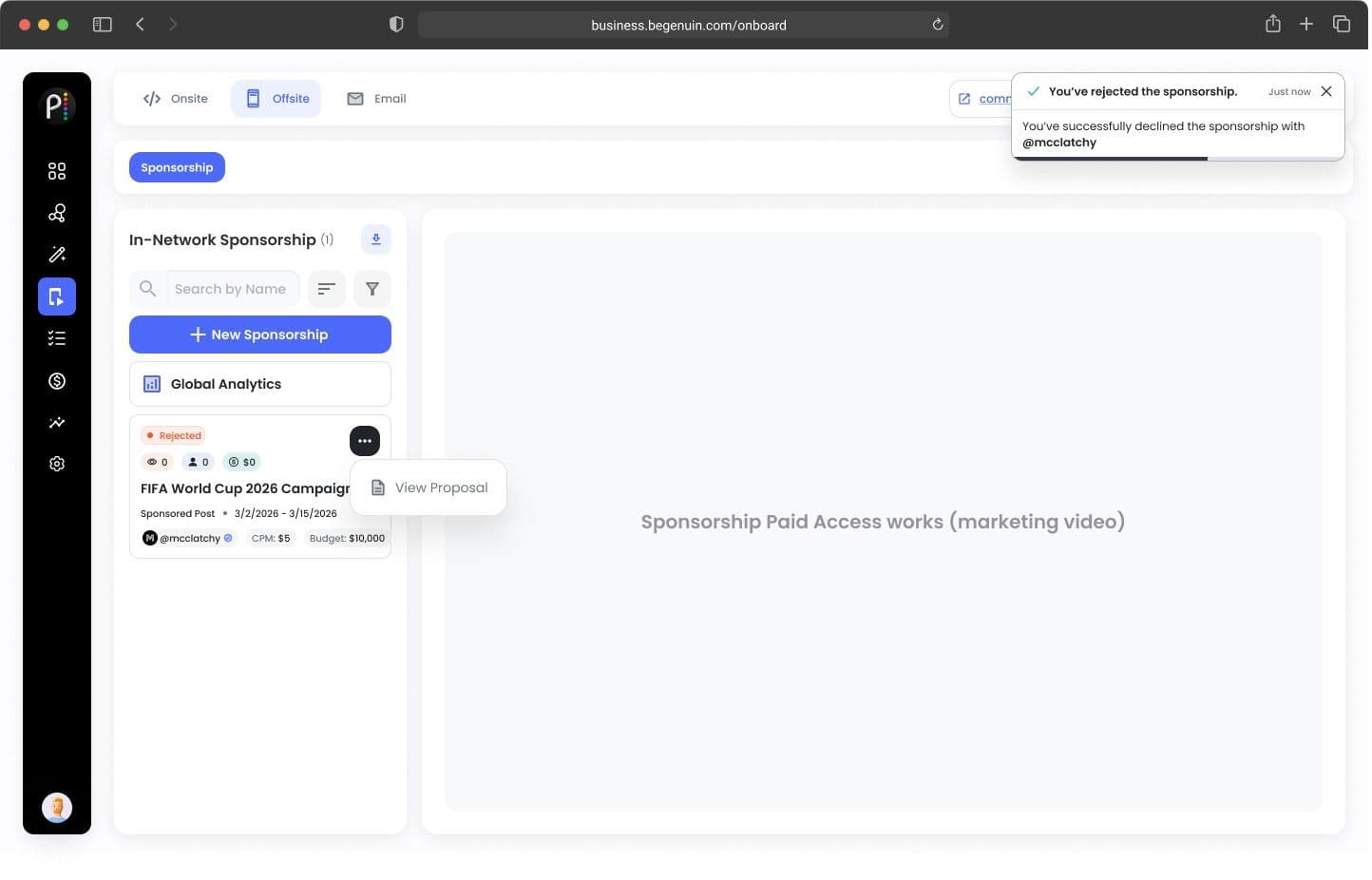
Task: Click the privacy shield icon in Safari
Action: pos(396,25)
